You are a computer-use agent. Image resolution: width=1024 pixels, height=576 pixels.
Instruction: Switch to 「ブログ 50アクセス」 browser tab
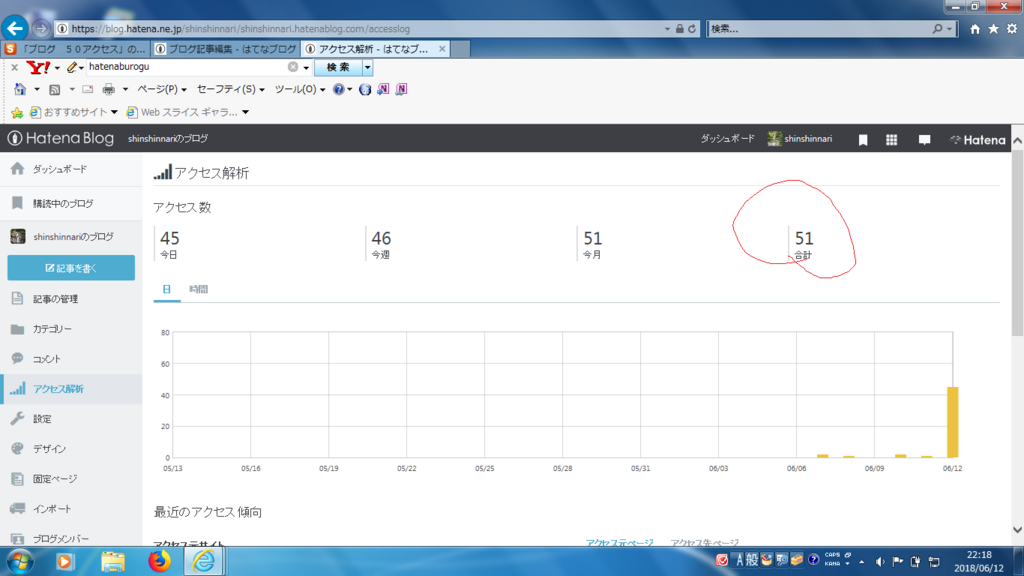tap(76, 49)
